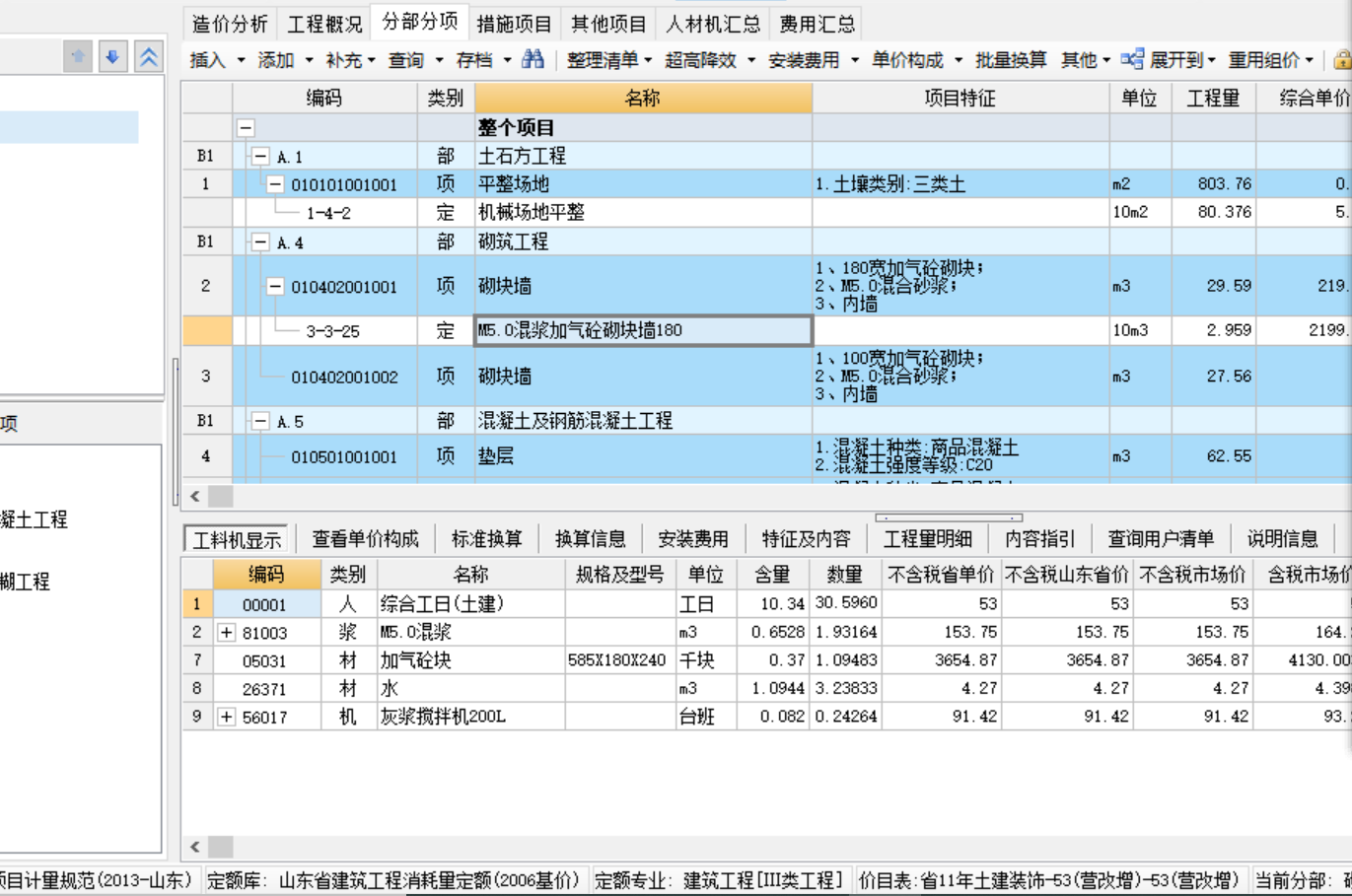Screen dimensions: 1352x896
Task: Select the 分部分项 tab
Action: click(420, 22)
